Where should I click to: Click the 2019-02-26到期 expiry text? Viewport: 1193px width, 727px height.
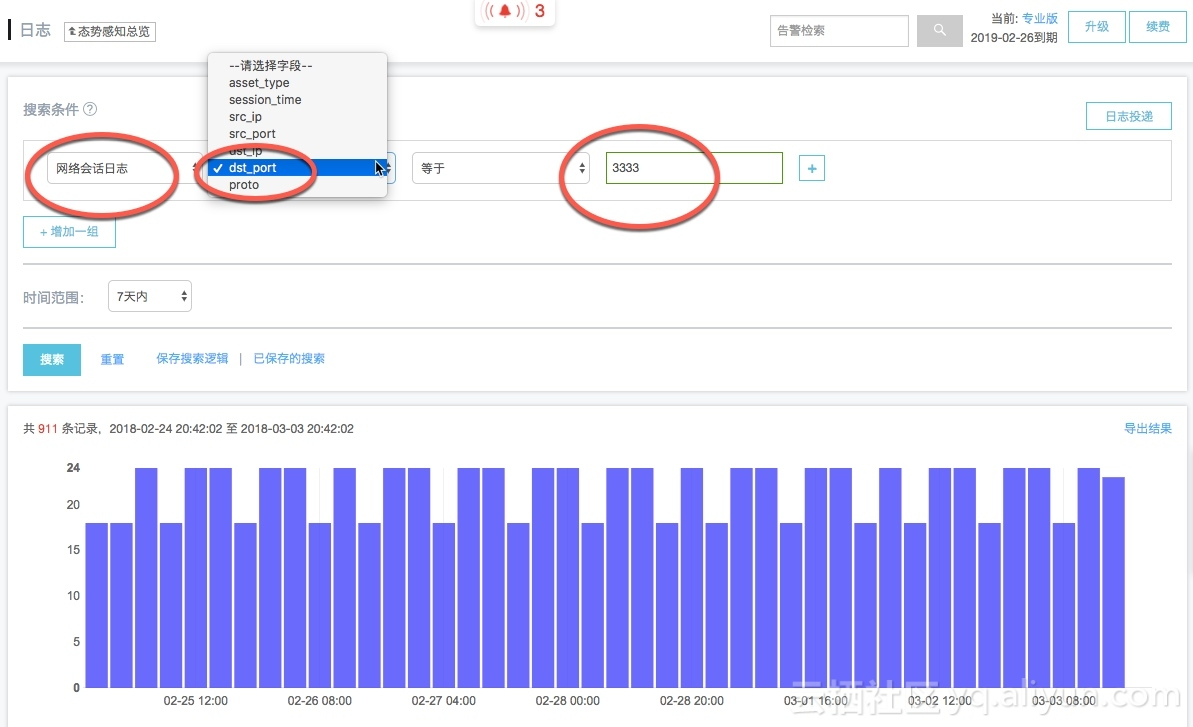pyautogui.click(x=1013, y=37)
